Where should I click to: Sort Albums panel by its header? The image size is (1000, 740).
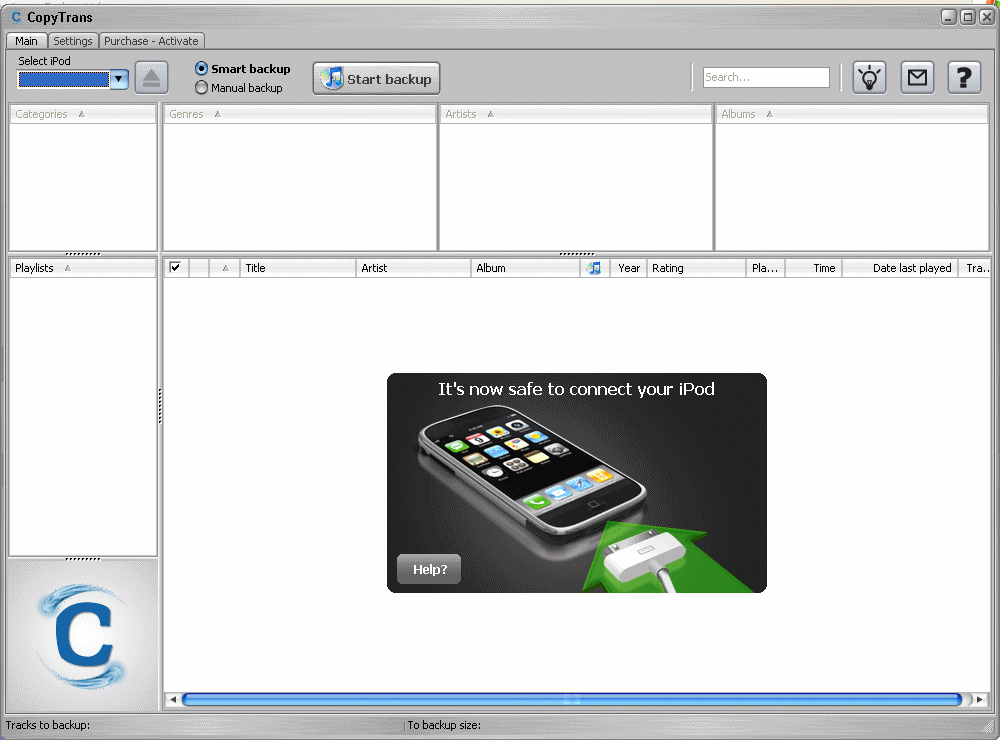click(x=852, y=114)
